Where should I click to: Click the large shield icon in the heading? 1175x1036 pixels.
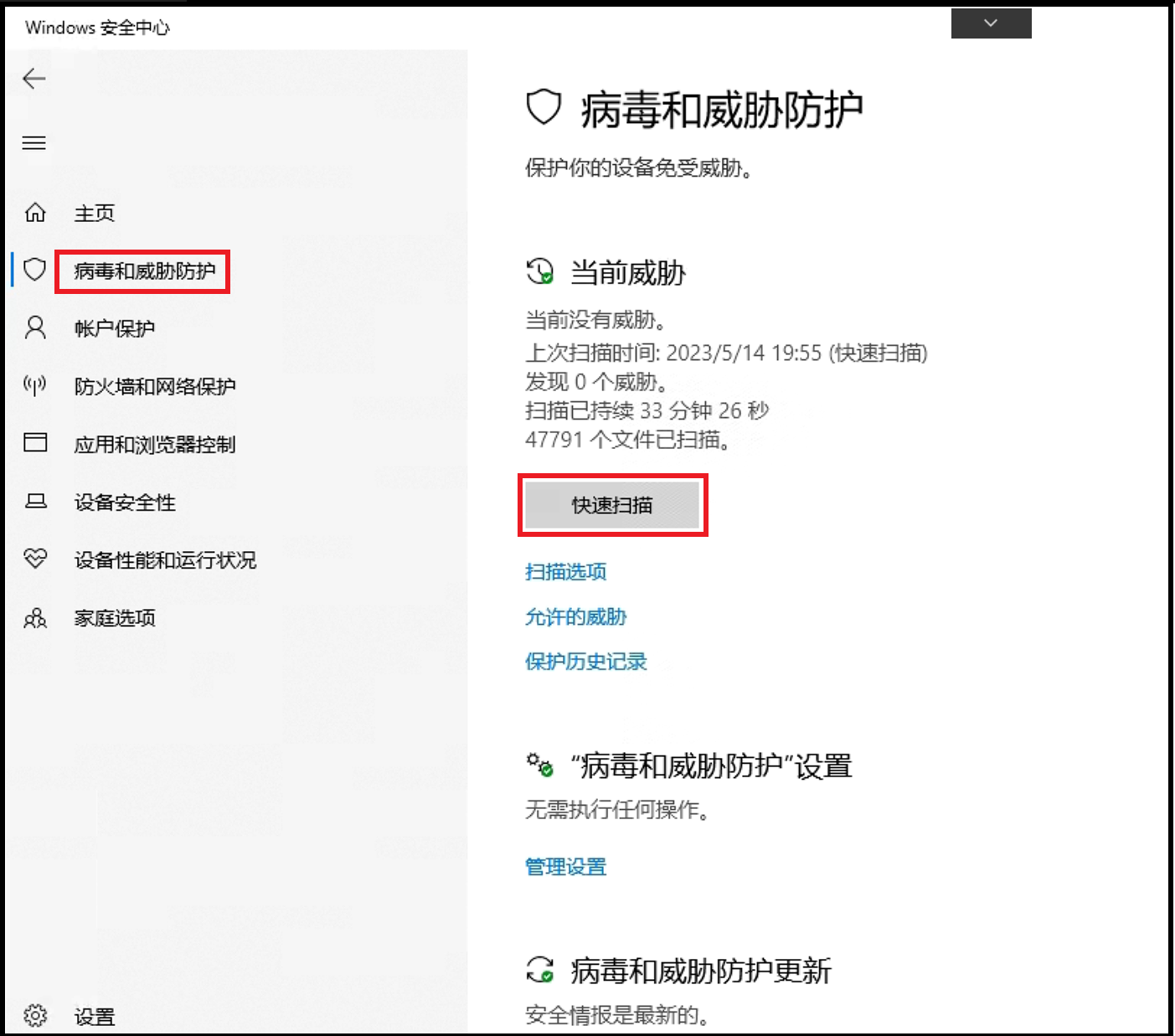[544, 108]
